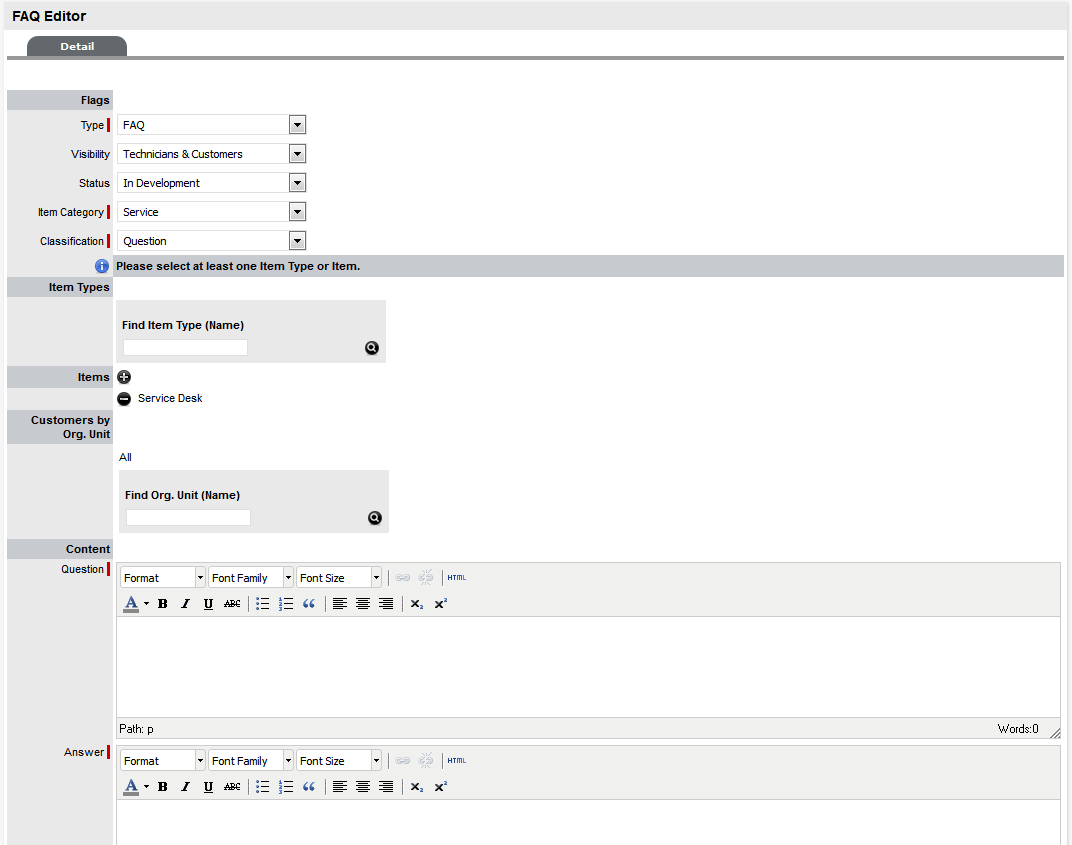Image resolution: width=1072 pixels, height=845 pixels.
Task: Click unlink icon in Question editor
Action: (426, 578)
